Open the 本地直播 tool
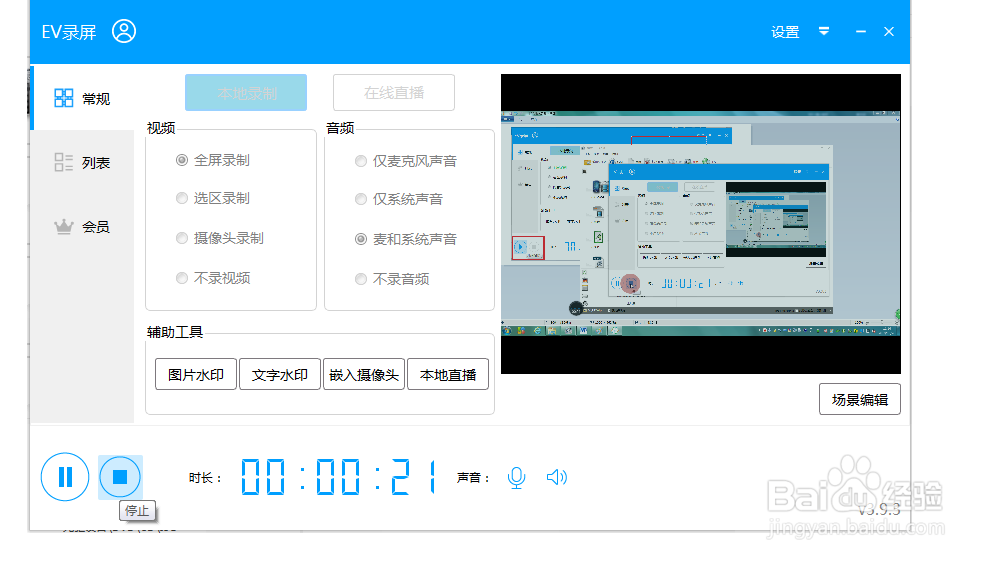The width and height of the screenshot is (1000, 562). click(x=448, y=374)
